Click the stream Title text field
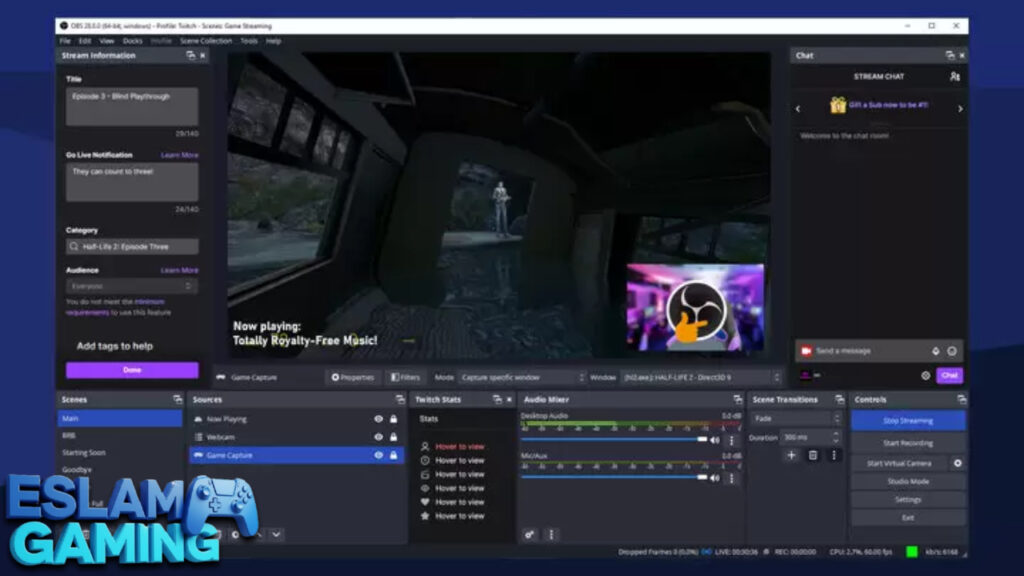Image resolution: width=1024 pixels, height=576 pixels. [x=132, y=106]
